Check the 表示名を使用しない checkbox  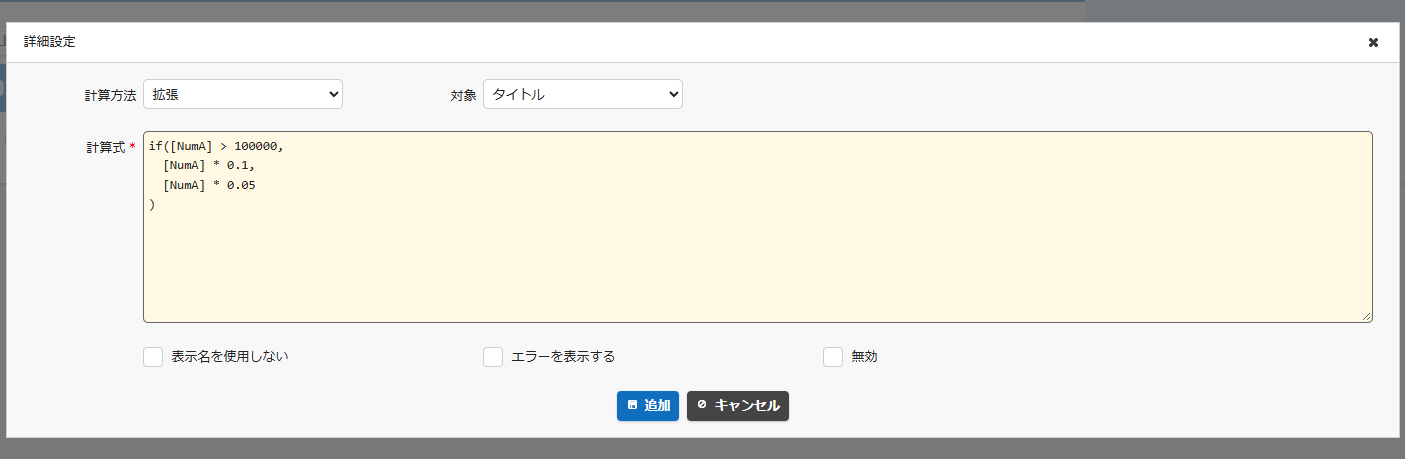pyautogui.click(x=153, y=357)
